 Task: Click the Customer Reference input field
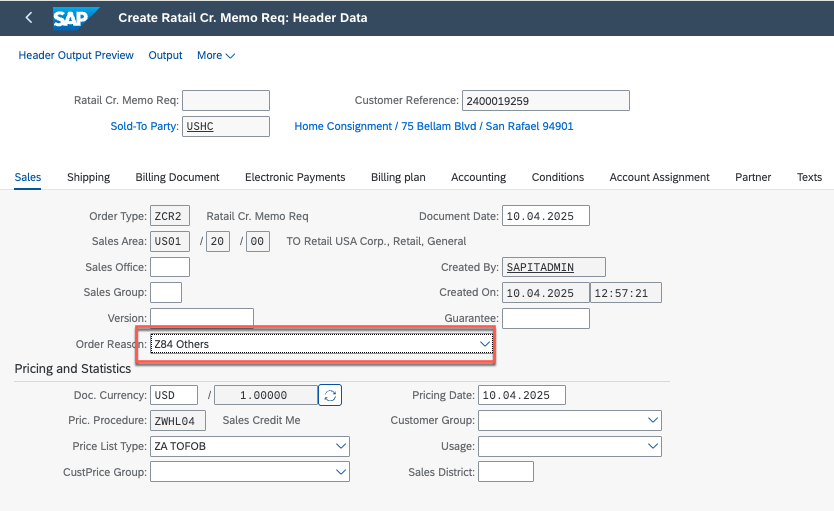point(545,100)
